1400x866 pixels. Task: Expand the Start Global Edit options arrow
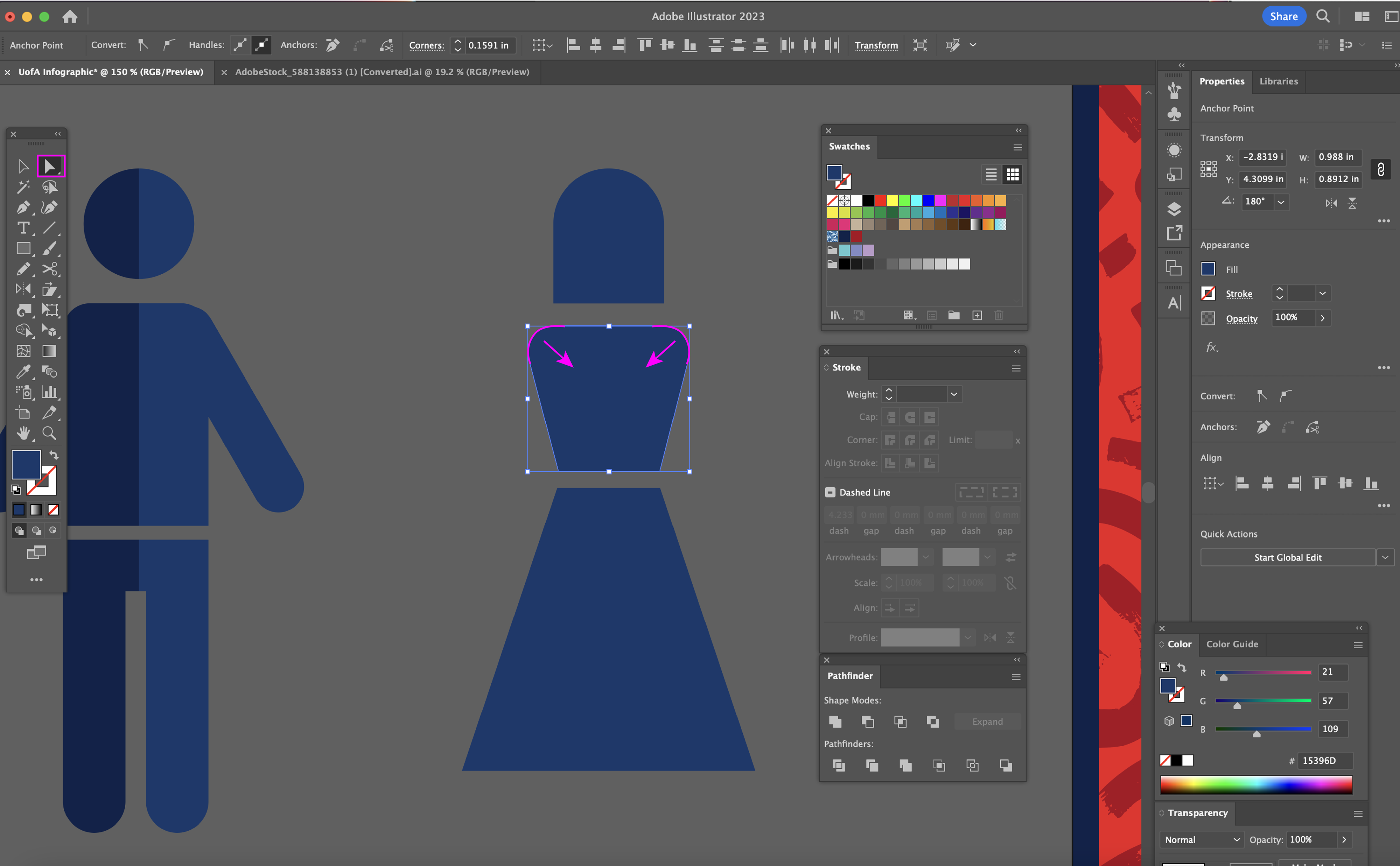point(1385,557)
